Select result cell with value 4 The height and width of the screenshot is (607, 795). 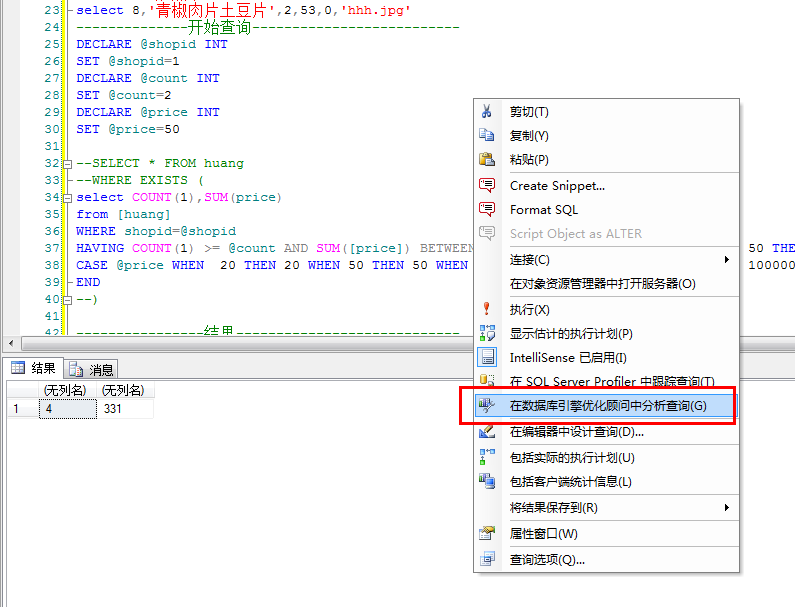[x=67, y=409]
